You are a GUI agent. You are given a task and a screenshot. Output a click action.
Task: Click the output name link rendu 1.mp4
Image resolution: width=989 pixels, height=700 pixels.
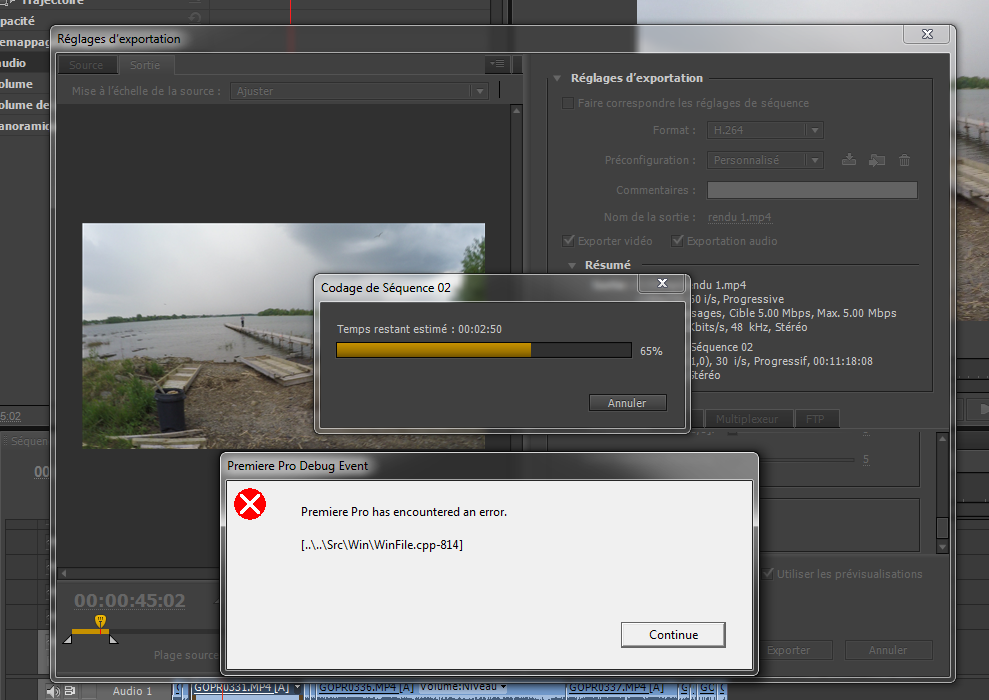739,217
